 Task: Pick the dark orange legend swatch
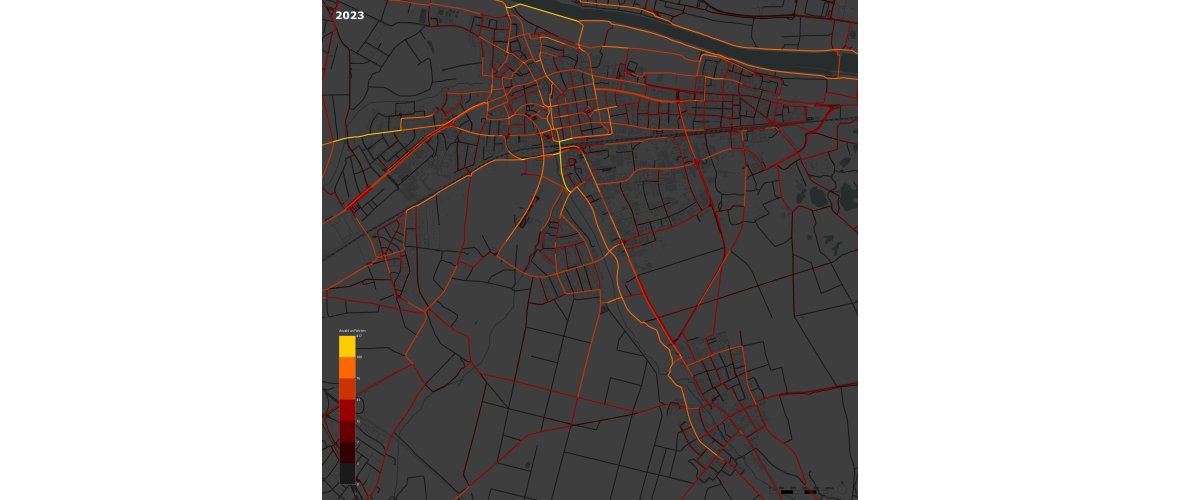[347, 388]
